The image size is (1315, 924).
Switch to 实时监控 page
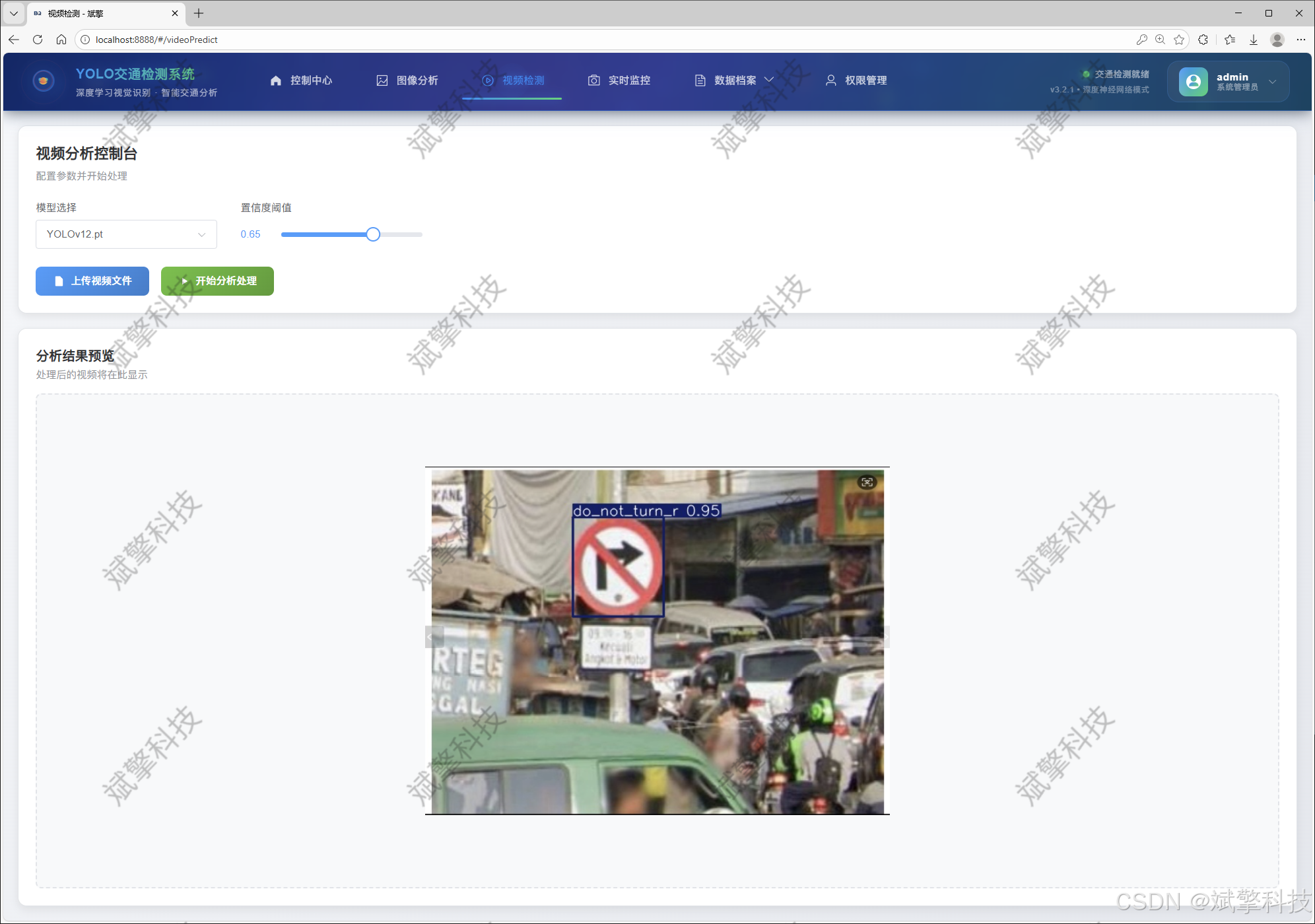pos(619,81)
